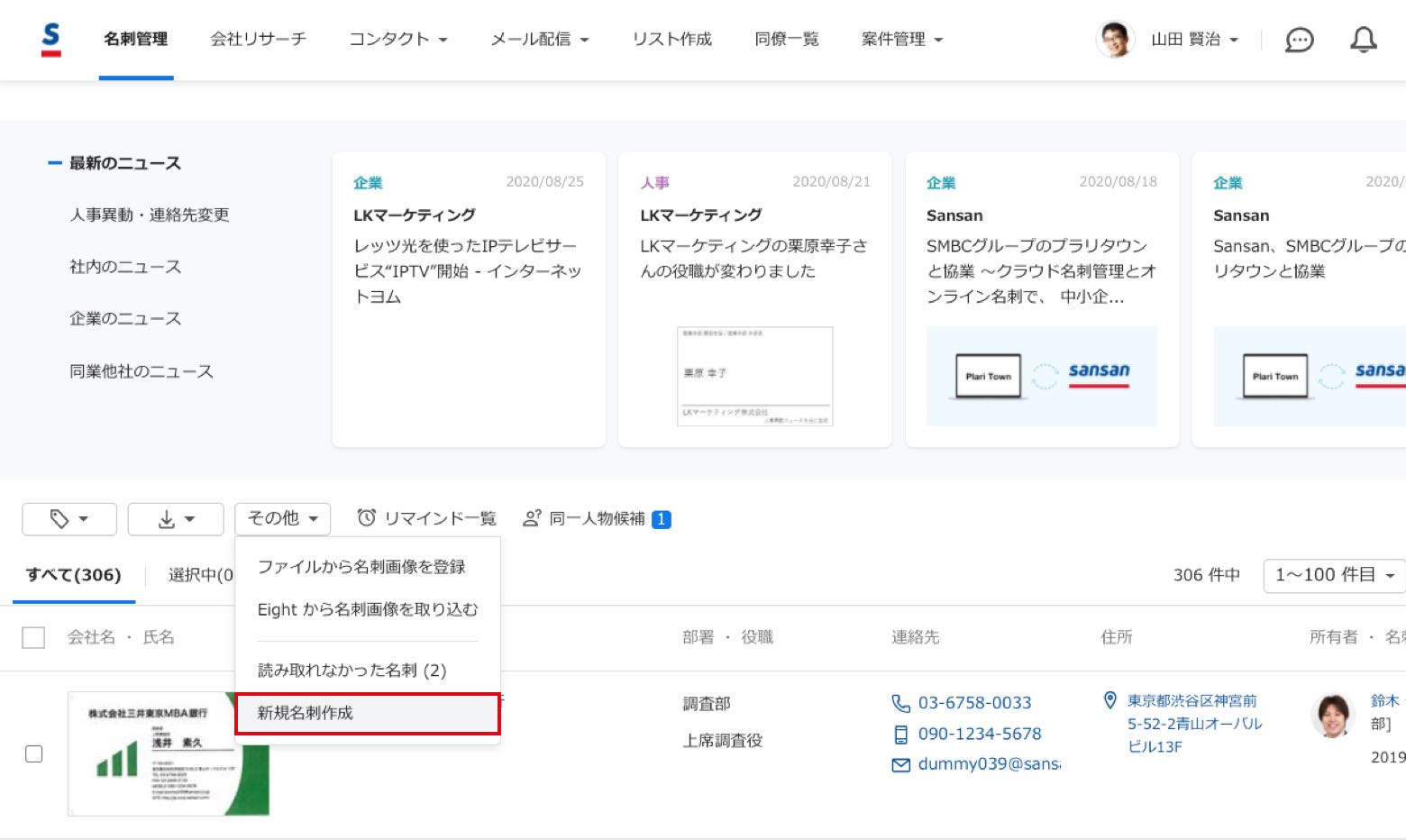Click the reminder clock icon
Viewport: 1406px width, 840px height.
(x=366, y=518)
